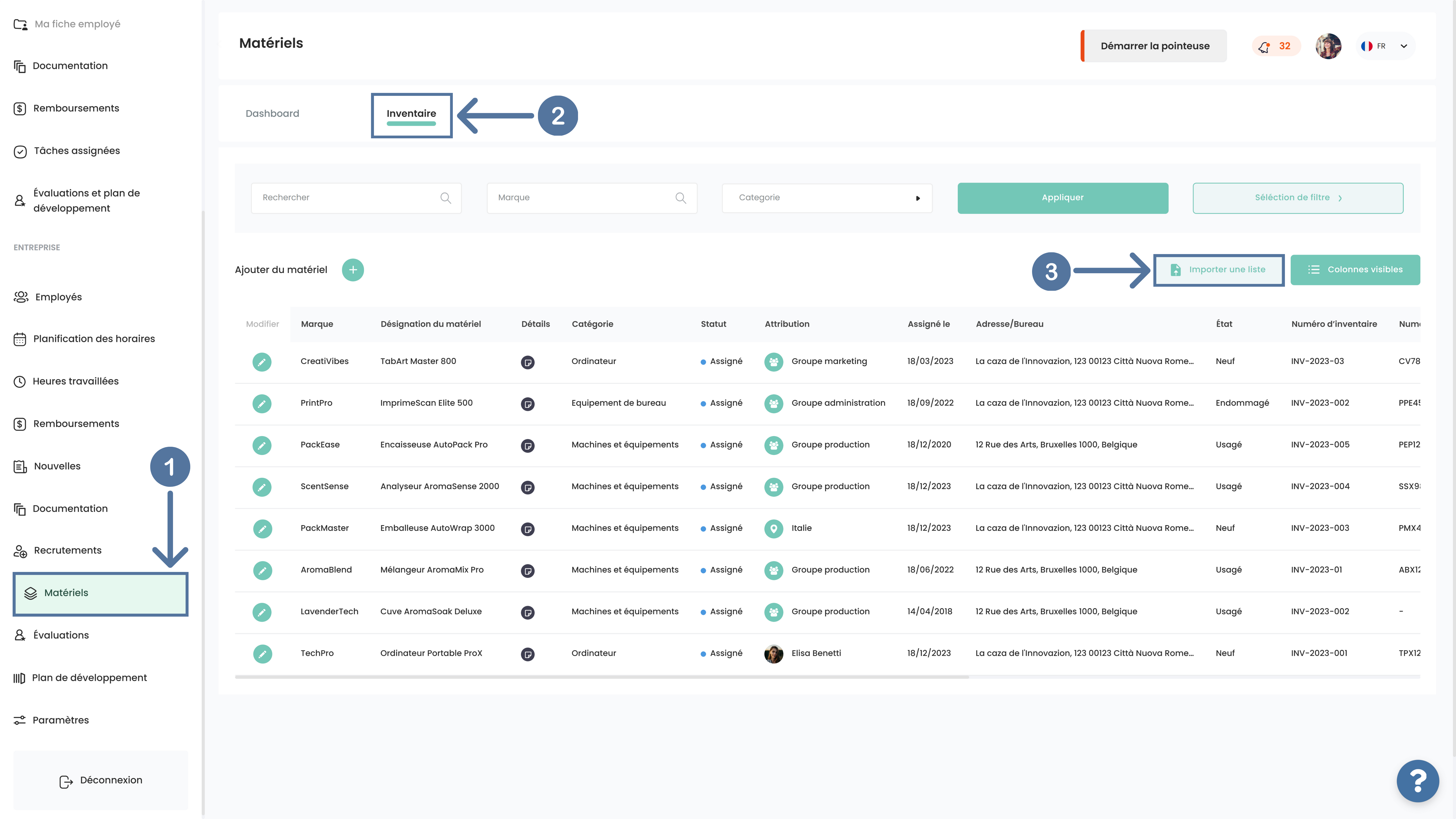Open Heures travaillées page
The width and height of the screenshot is (1456, 819).
pyautogui.click(x=66, y=381)
